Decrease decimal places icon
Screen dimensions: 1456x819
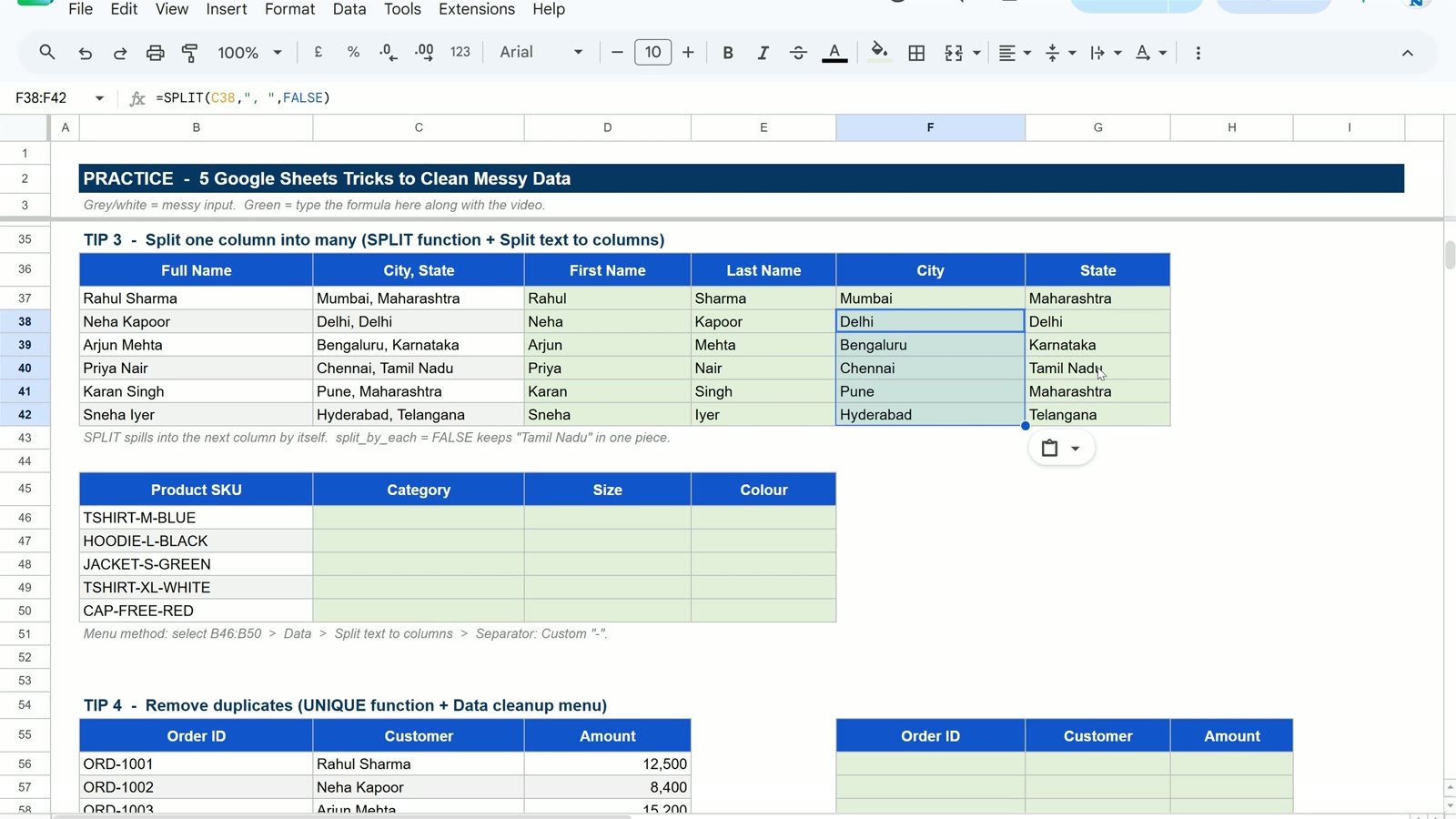tap(389, 53)
